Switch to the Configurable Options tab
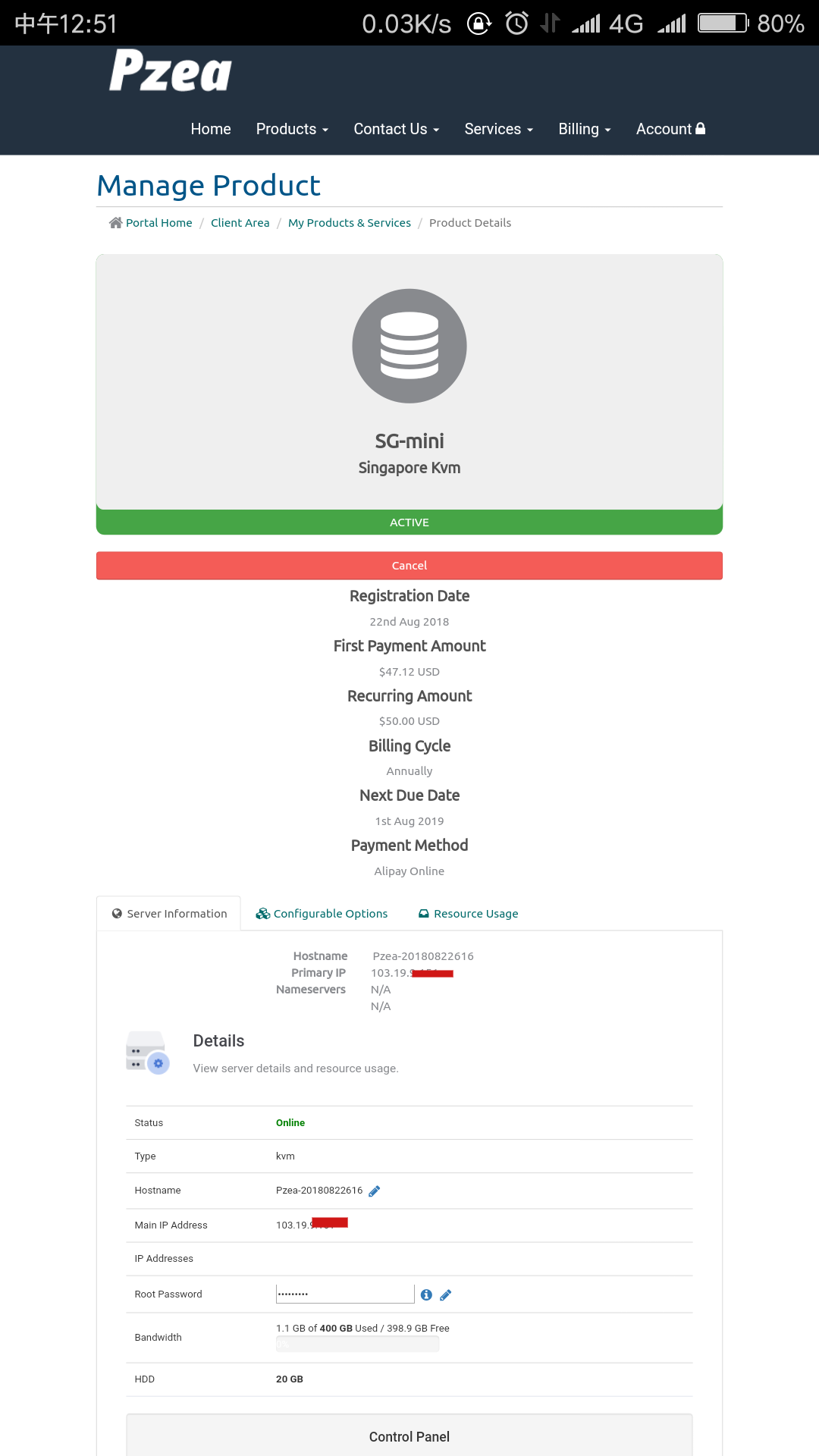The height and width of the screenshot is (1456, 819). 322,914
